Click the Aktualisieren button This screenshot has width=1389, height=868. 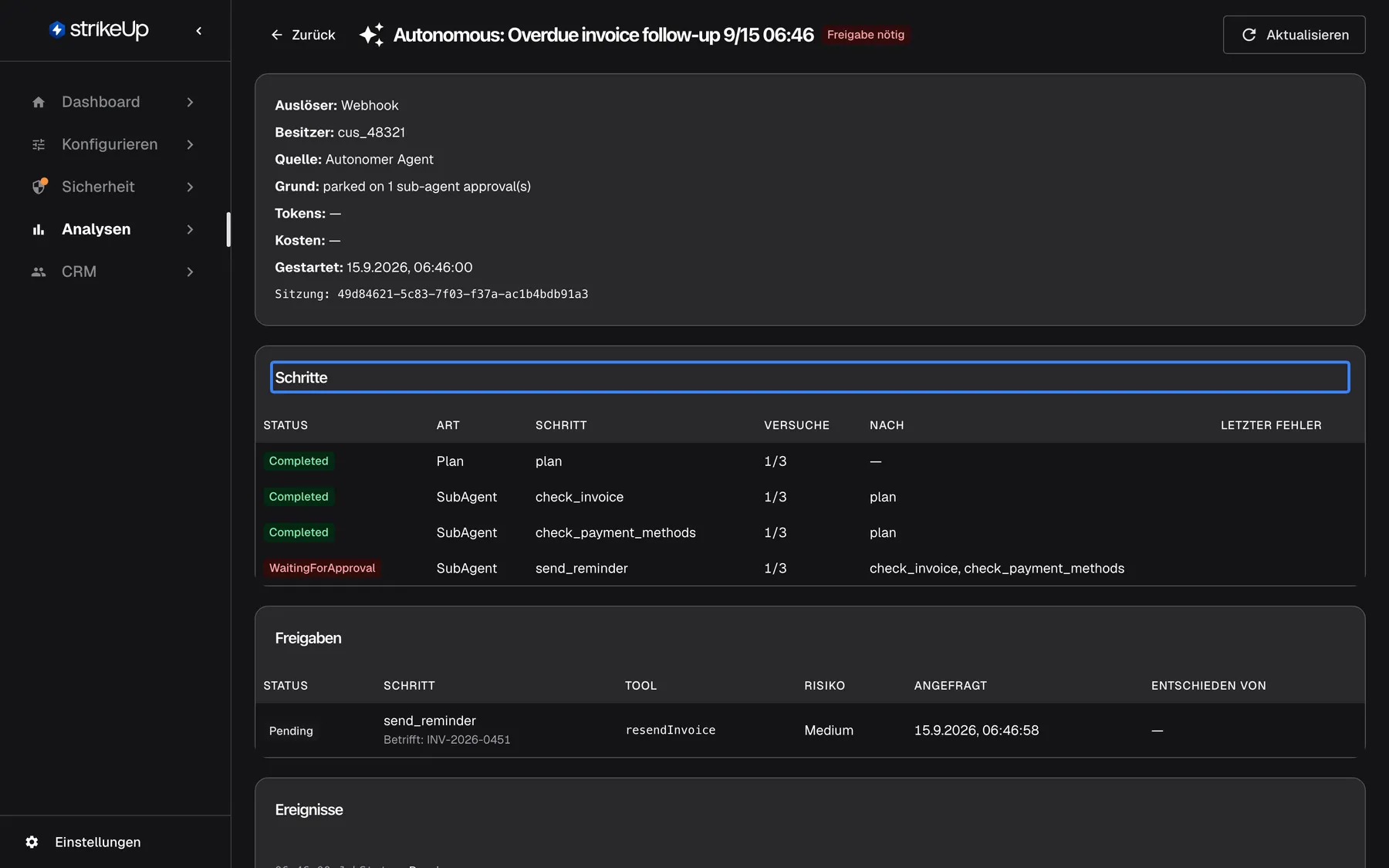1294,35
